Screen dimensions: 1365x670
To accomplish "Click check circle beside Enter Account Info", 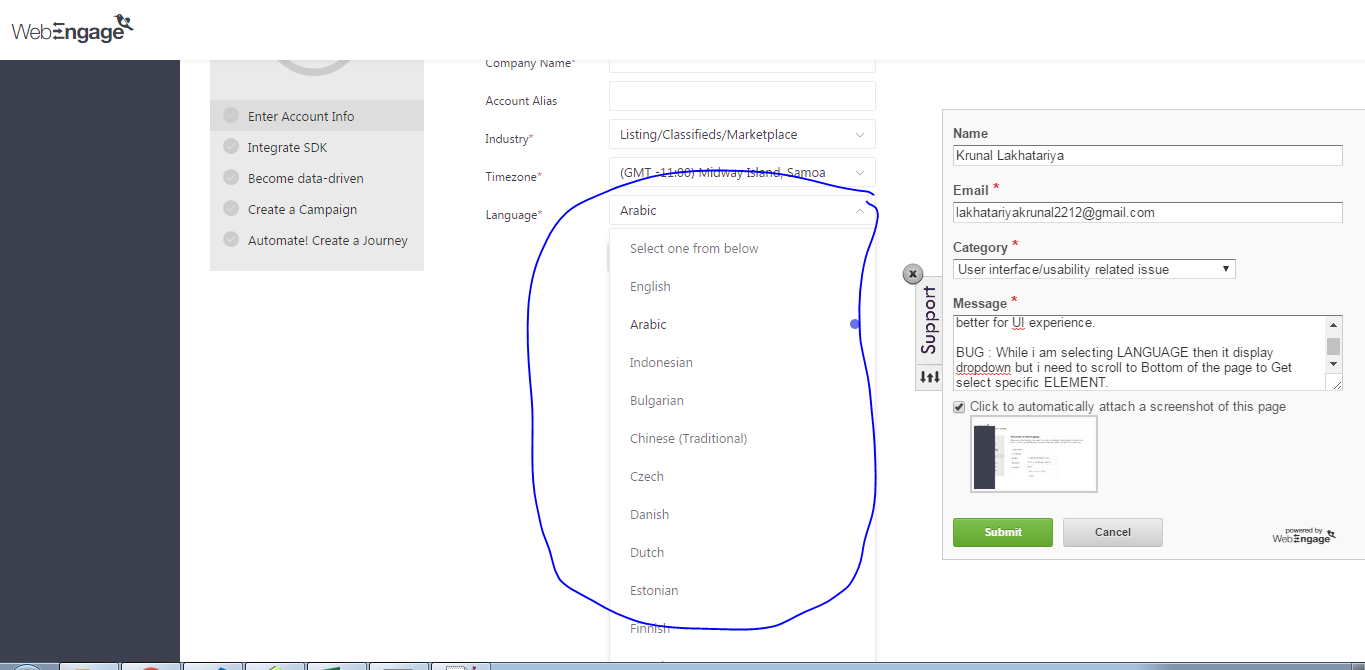I will coord(231,116).
